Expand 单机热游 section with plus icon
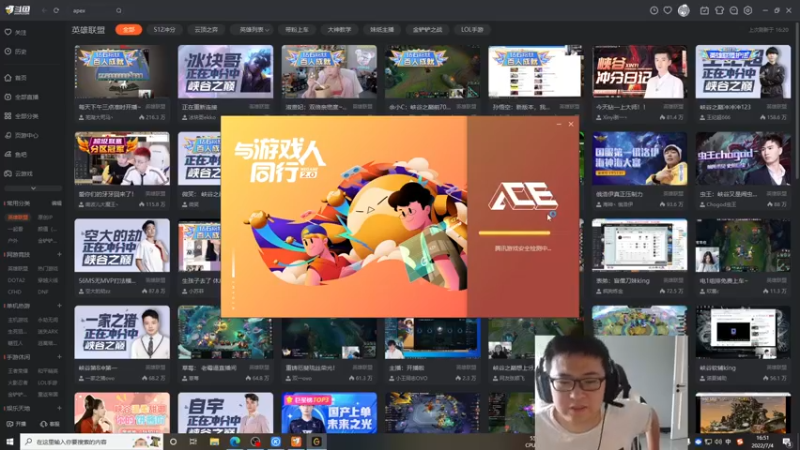Screen dimensions: 800x450 pyautogui.click(x=59, y=306)
